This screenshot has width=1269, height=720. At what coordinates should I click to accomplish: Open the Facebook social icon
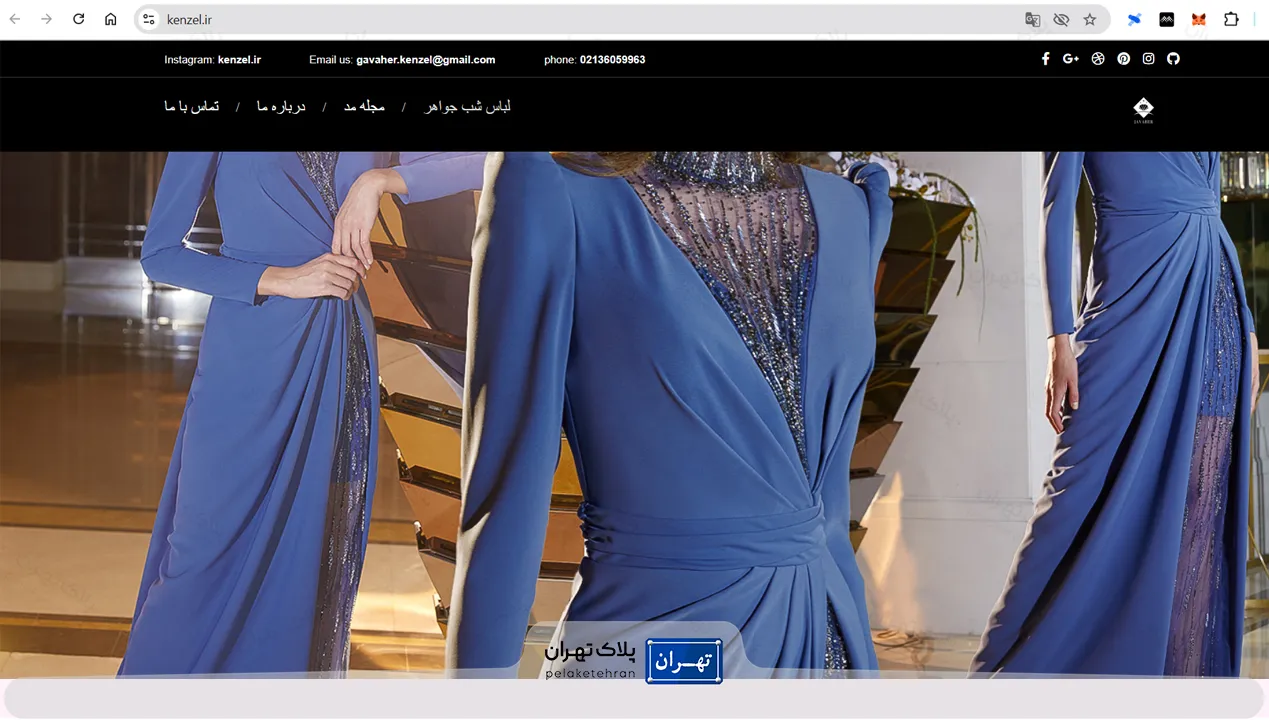click(1045, 59)
